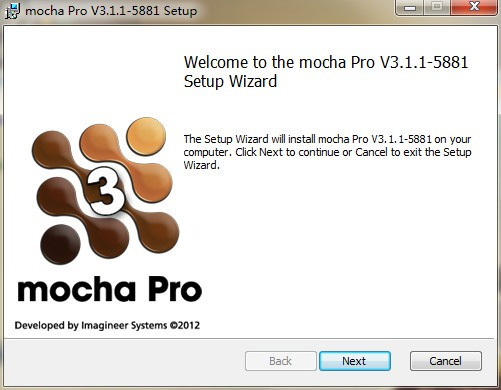
Task: Click the installer icon in the title bar
Action: (x=12, y=10)
